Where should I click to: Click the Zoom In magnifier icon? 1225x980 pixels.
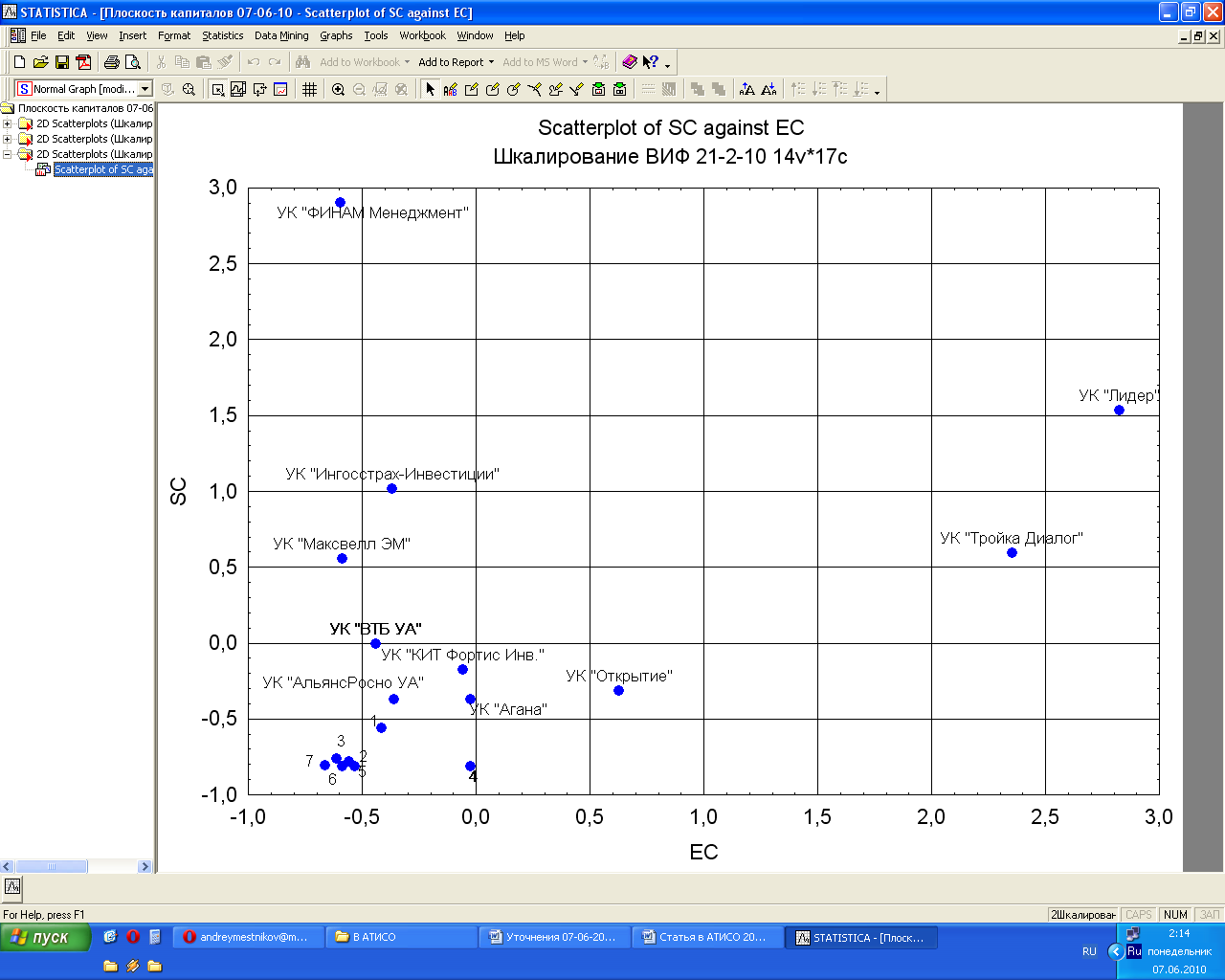(338, 89)
